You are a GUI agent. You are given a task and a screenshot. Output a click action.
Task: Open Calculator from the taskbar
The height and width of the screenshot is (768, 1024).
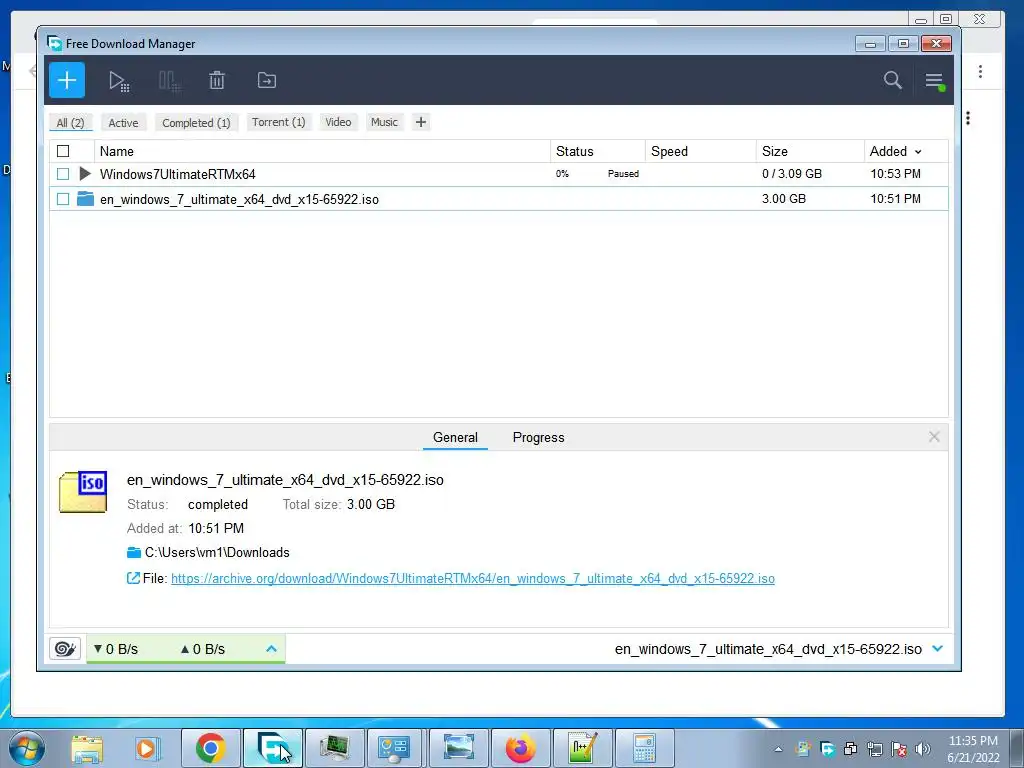(644, 748)
